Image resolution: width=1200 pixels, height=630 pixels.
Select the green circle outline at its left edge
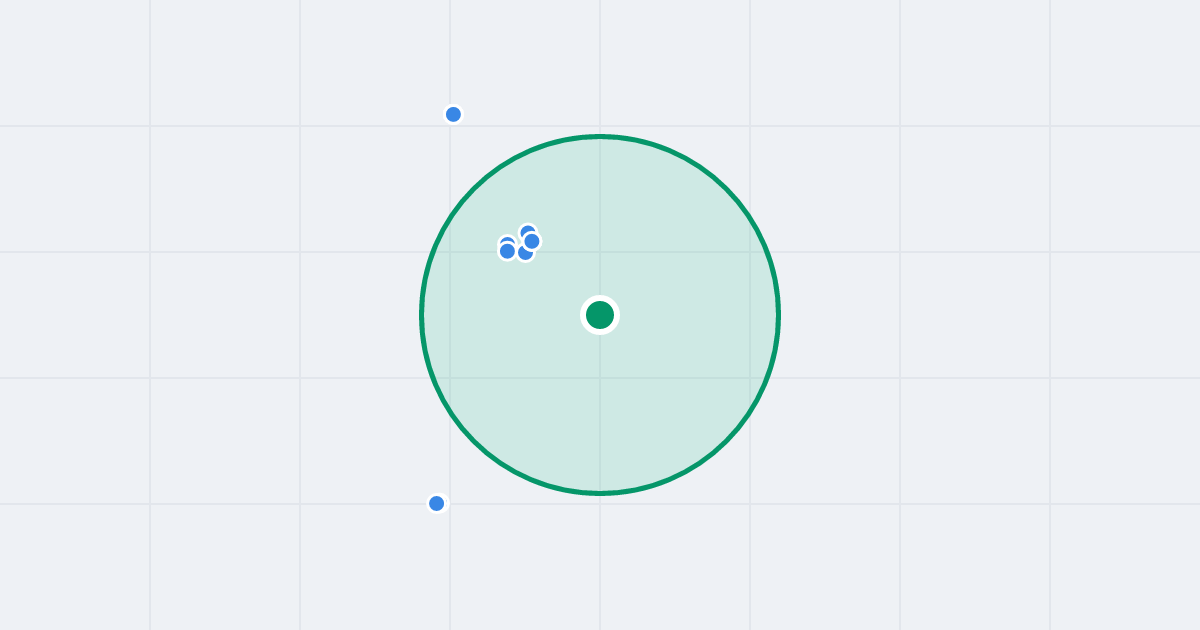tap(422, 315)
